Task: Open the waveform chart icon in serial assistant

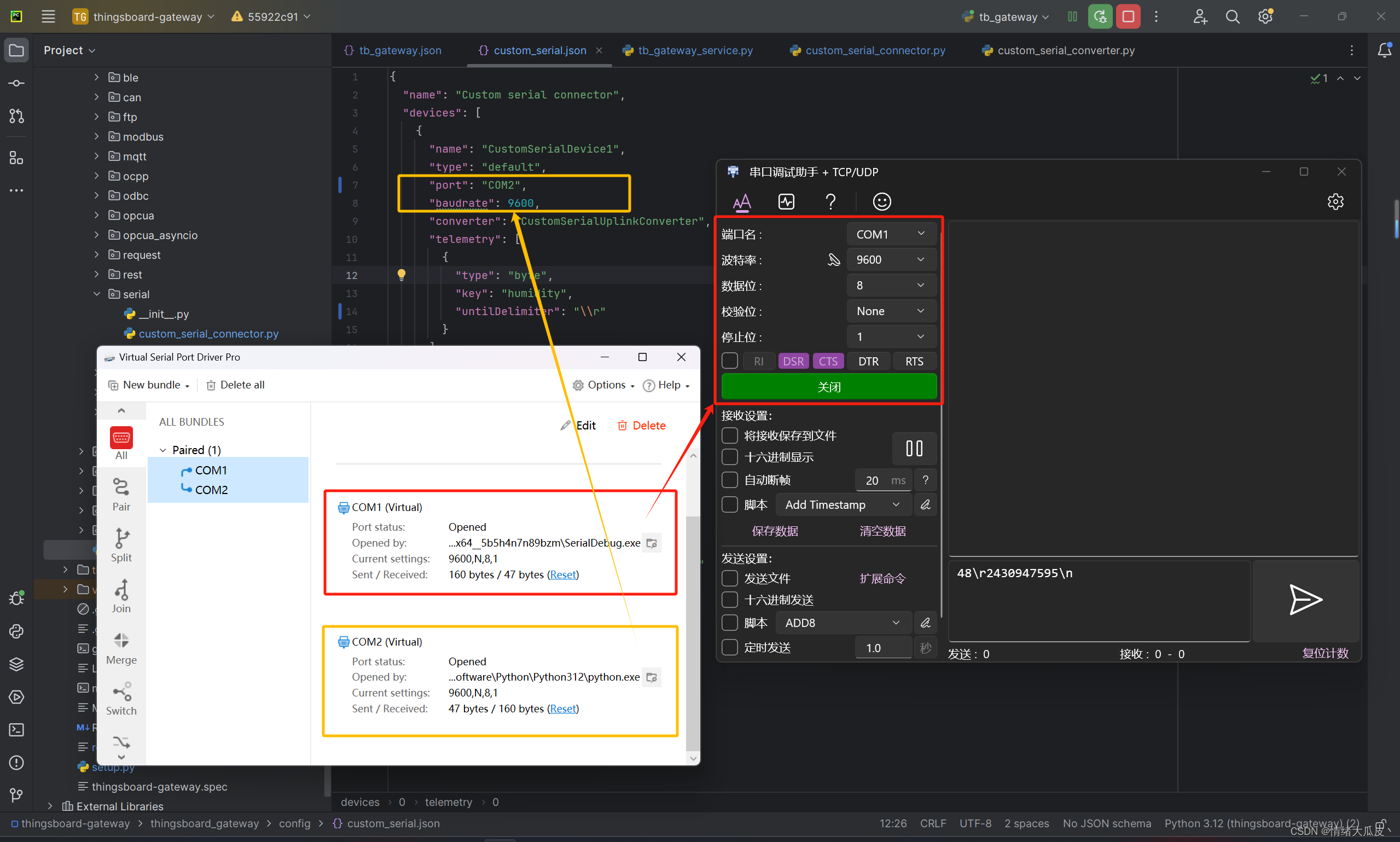Action: tap(786, 201)
